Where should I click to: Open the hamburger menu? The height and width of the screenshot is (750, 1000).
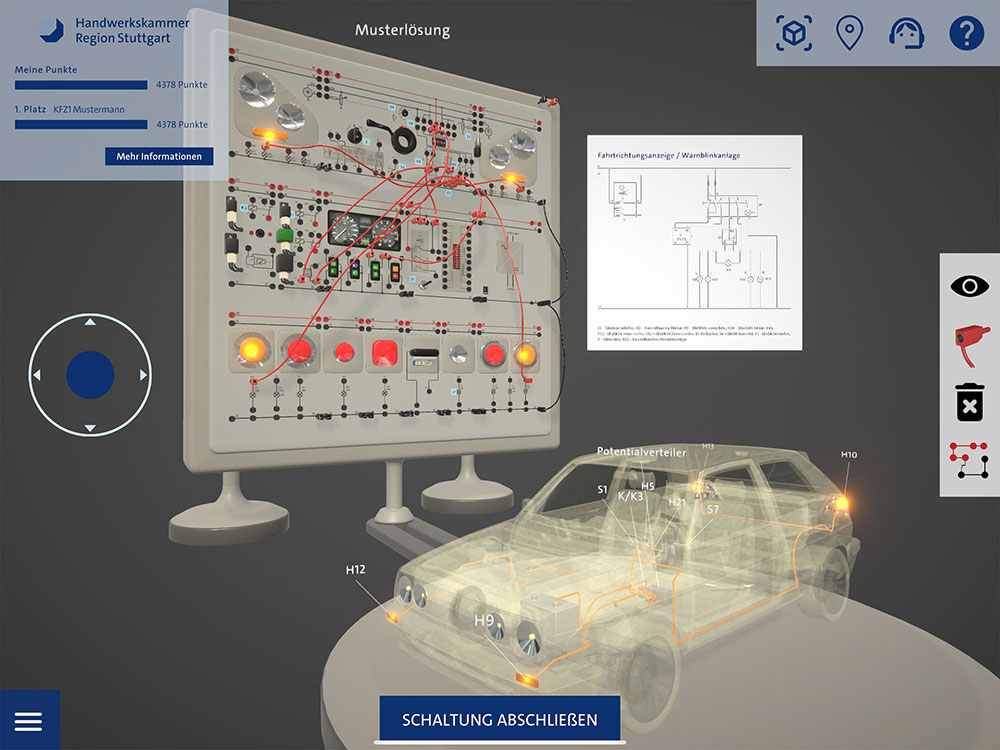[29, 721]
